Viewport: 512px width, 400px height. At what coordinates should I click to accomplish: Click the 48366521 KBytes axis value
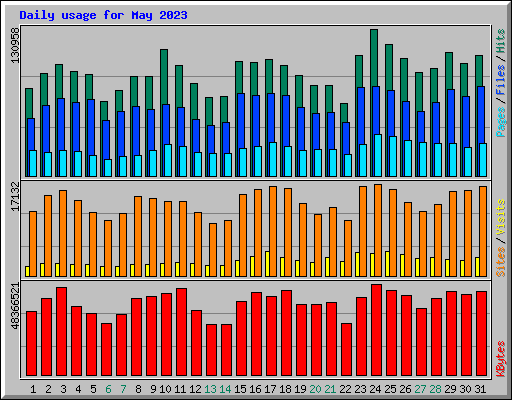[x=15, y=306]
